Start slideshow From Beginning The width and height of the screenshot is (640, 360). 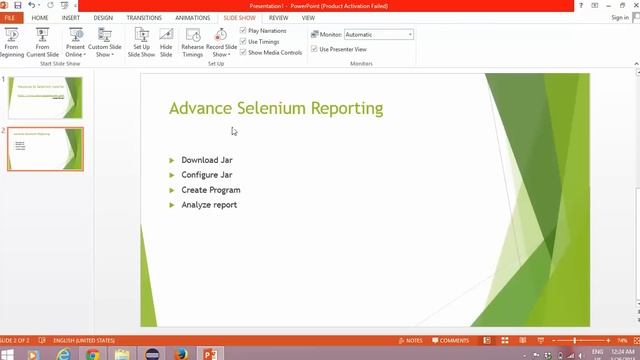tap(11, 42)
